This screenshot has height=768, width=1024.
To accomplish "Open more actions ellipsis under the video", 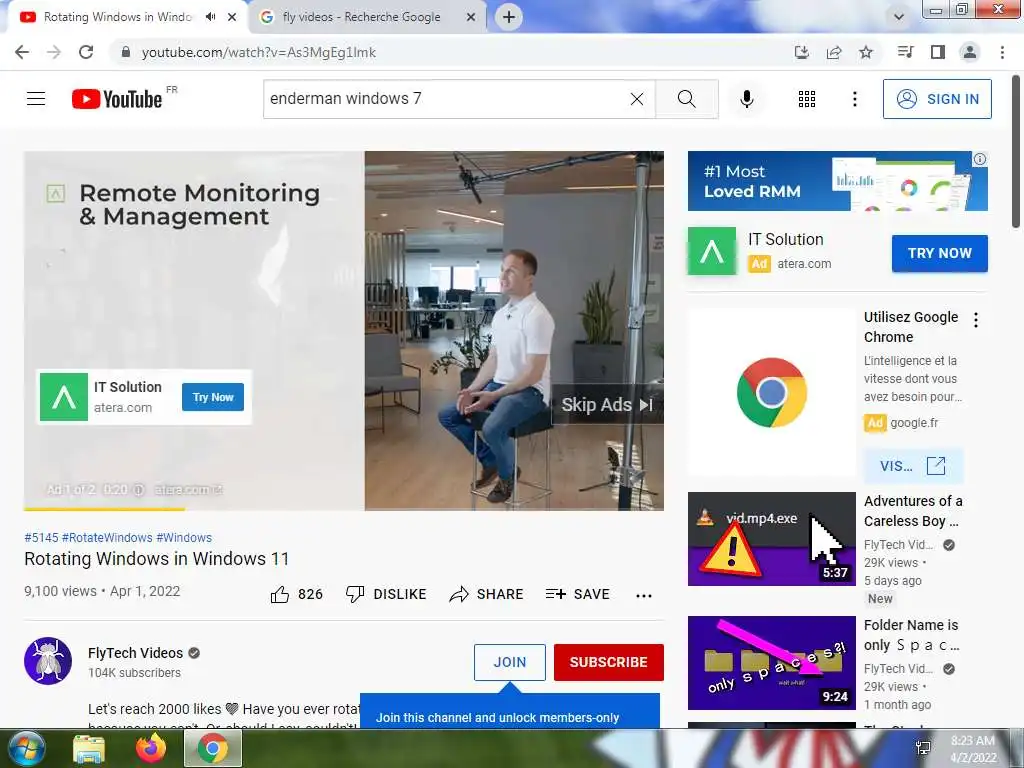I will pos(644,595).
